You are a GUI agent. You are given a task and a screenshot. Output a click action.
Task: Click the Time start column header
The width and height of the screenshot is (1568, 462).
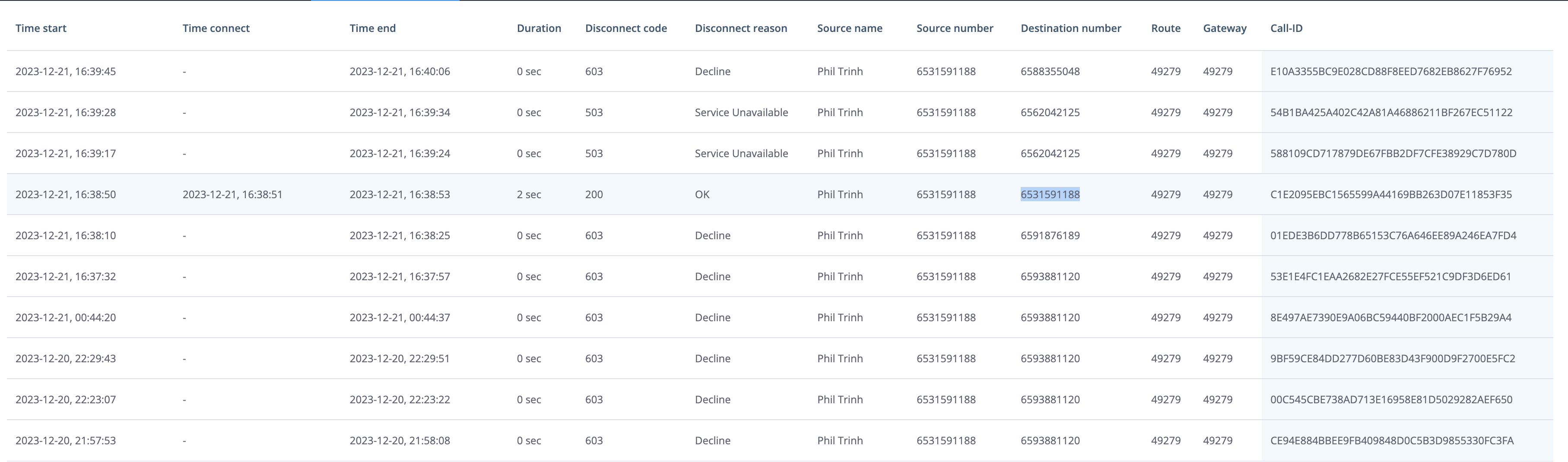point(41,28)
